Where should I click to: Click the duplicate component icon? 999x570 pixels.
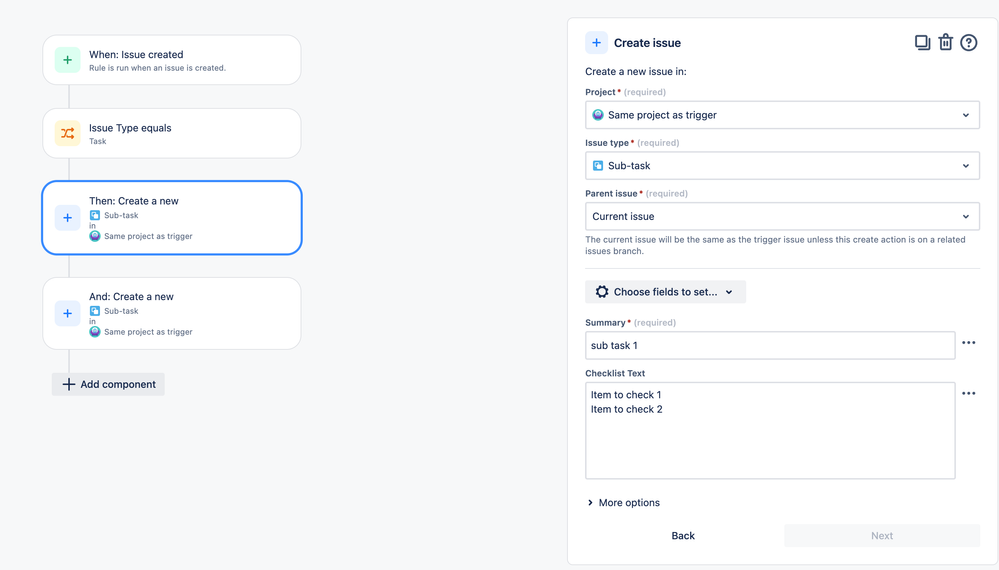click(x=922, y=43)
